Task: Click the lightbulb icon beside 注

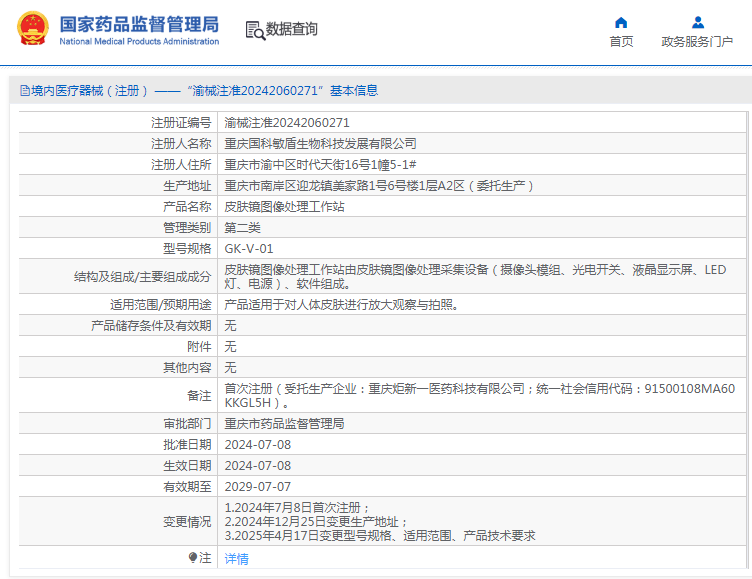Action: coord(193,557)
